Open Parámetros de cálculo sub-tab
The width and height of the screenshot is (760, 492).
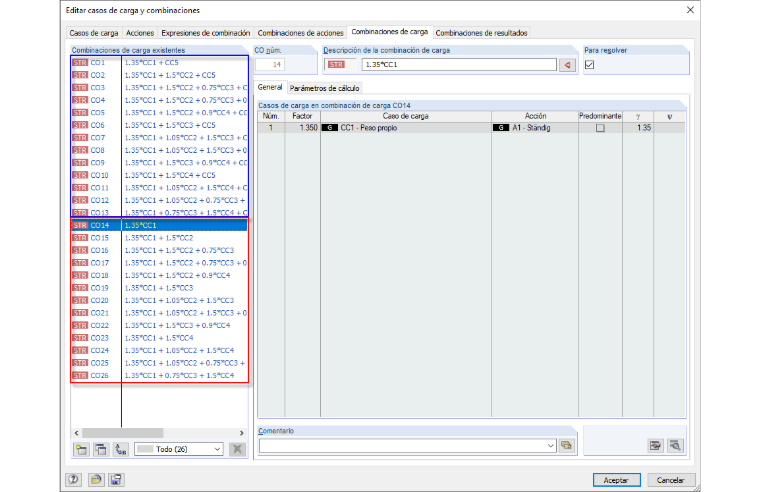(324, 88)
